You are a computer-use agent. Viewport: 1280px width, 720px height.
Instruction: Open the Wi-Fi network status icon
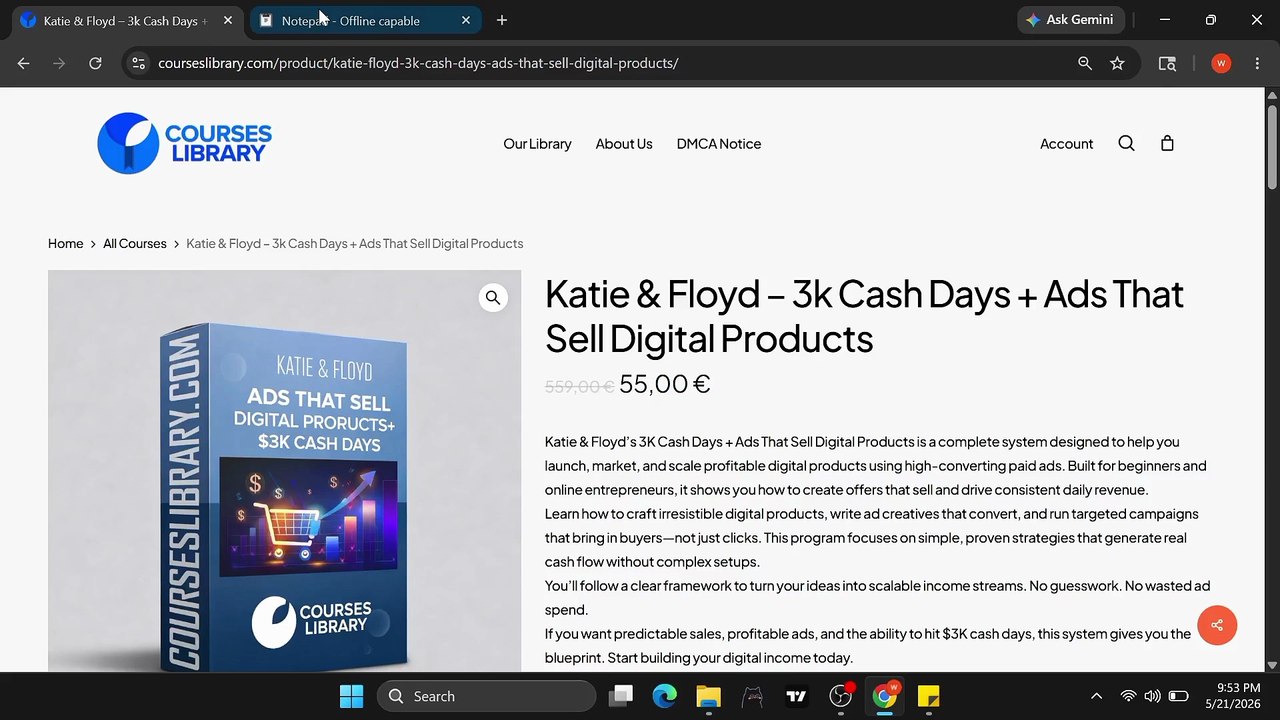pos(1128,696)
